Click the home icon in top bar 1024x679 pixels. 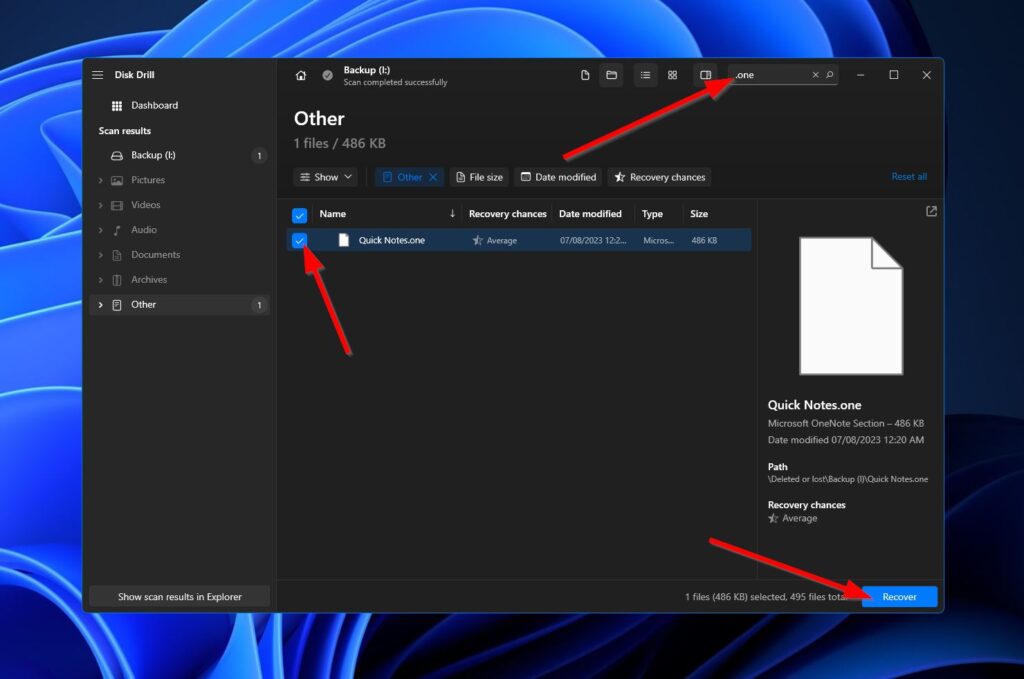coord(301,76)
